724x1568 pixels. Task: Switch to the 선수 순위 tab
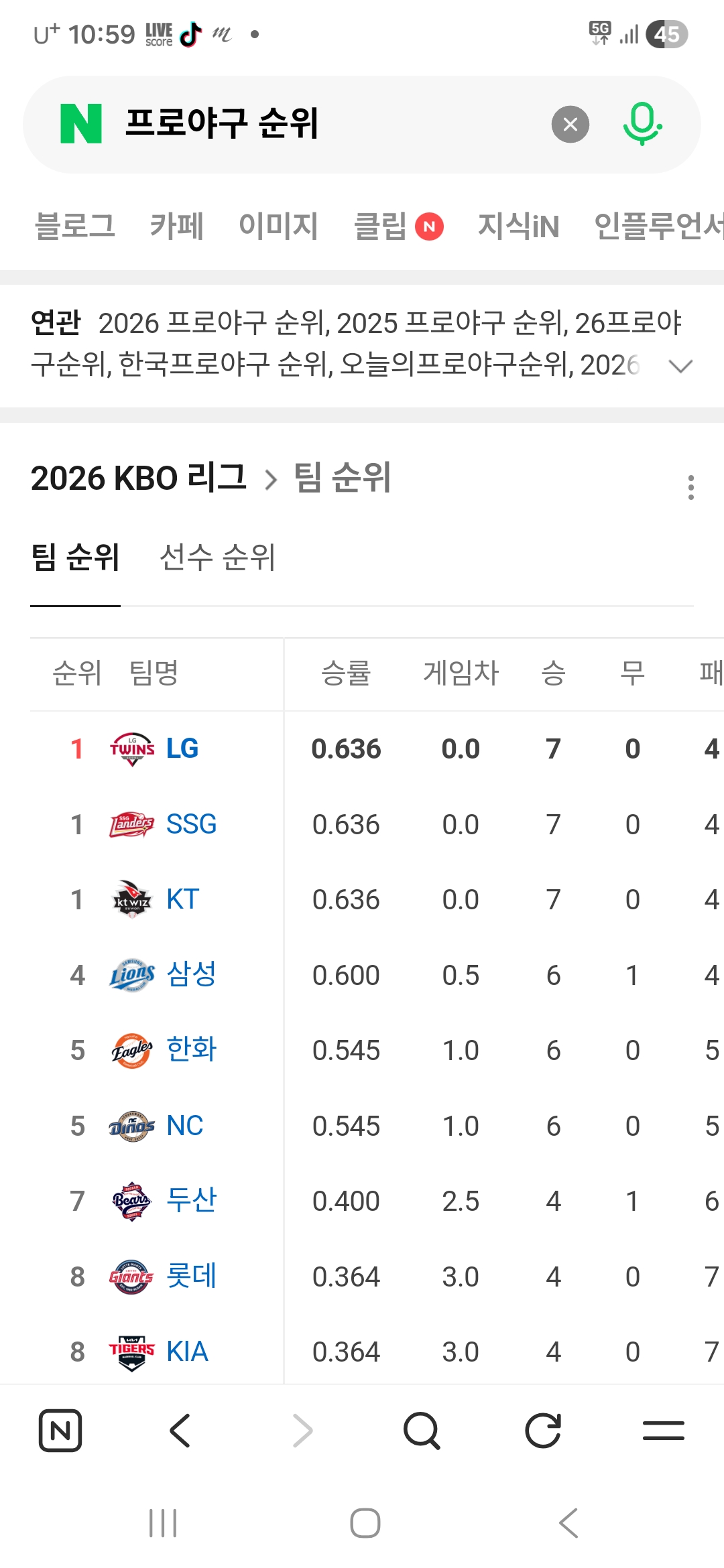[217, 558]
